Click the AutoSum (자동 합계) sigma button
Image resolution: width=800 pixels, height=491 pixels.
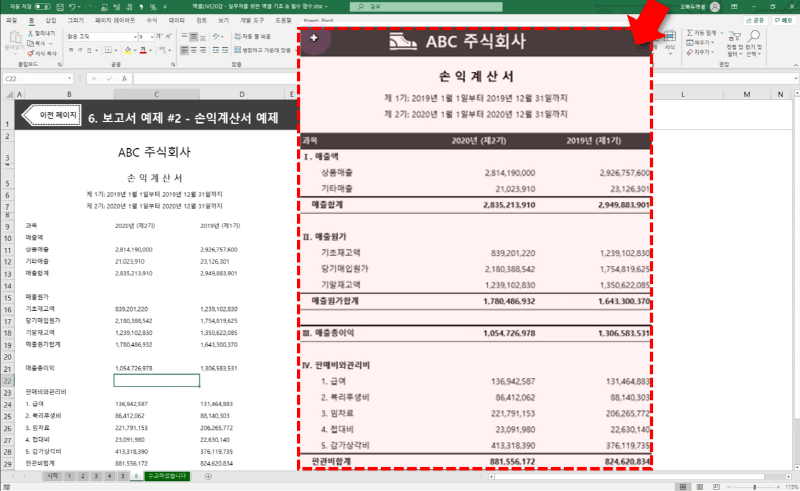702,33
